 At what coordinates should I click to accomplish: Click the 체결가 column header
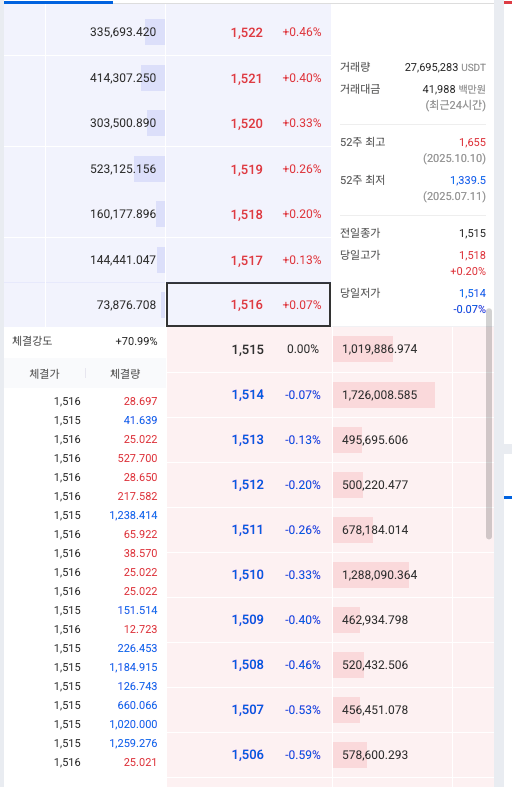pos(45,373)
